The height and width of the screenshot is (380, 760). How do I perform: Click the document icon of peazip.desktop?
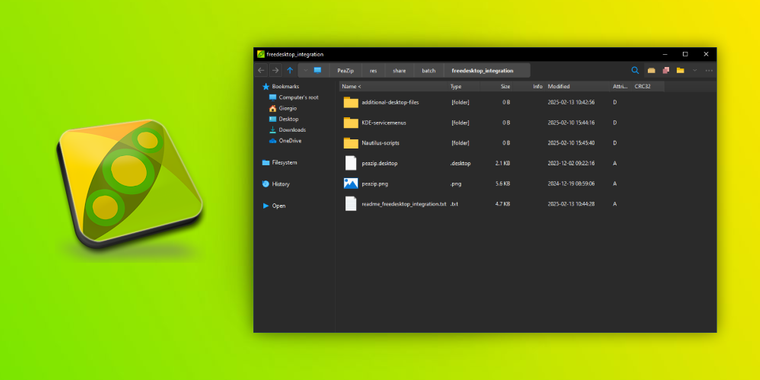351,163
